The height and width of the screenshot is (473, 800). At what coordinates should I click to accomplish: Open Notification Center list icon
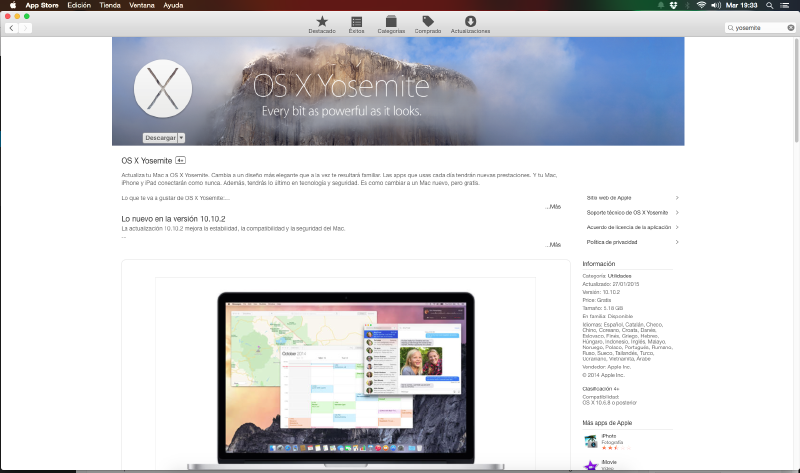[x=785, y=5]
